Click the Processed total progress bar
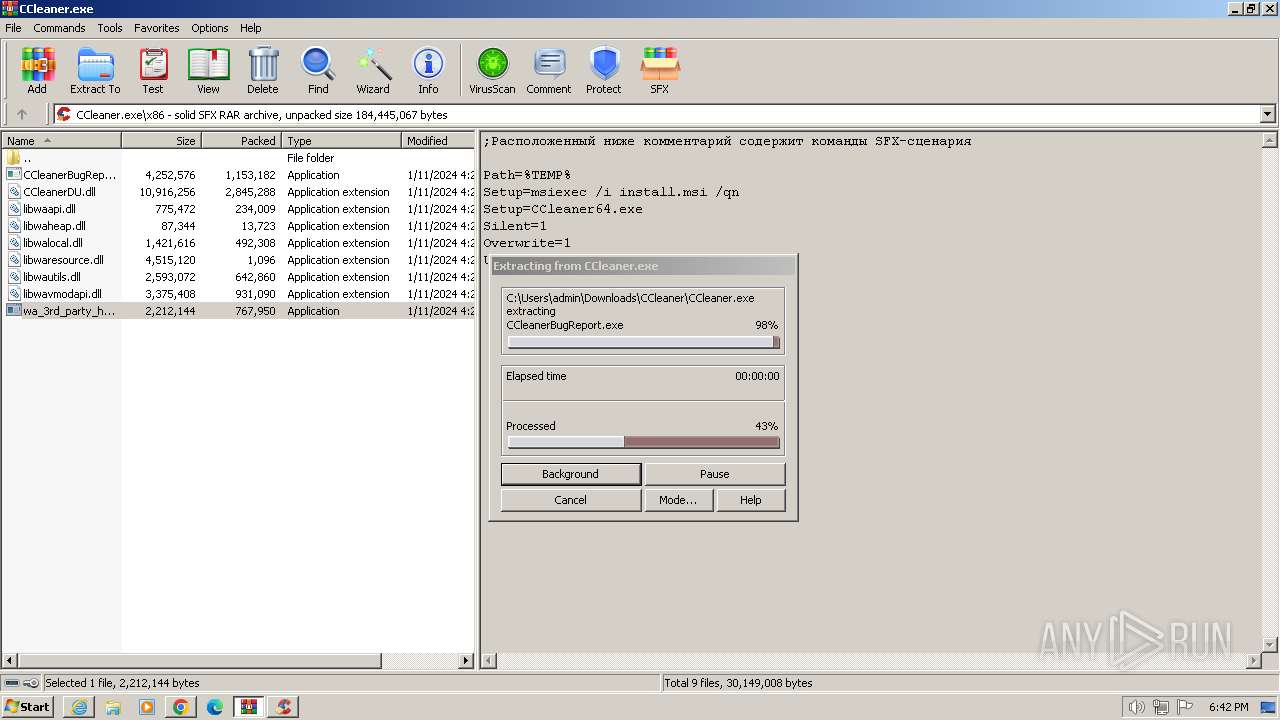This screenshot has width=1280, height=720. (x=643, y=442)
